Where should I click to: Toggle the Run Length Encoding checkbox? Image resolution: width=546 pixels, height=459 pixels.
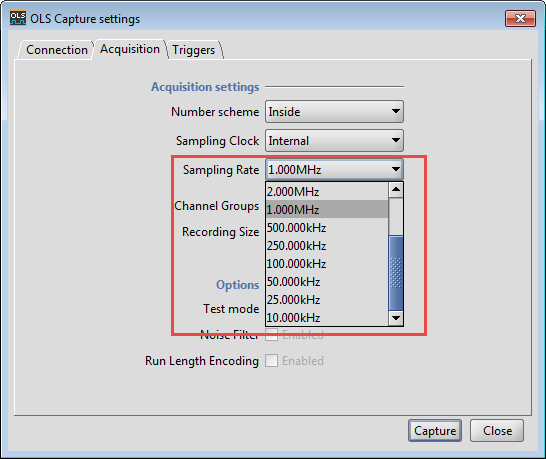[x=271, y=361]
